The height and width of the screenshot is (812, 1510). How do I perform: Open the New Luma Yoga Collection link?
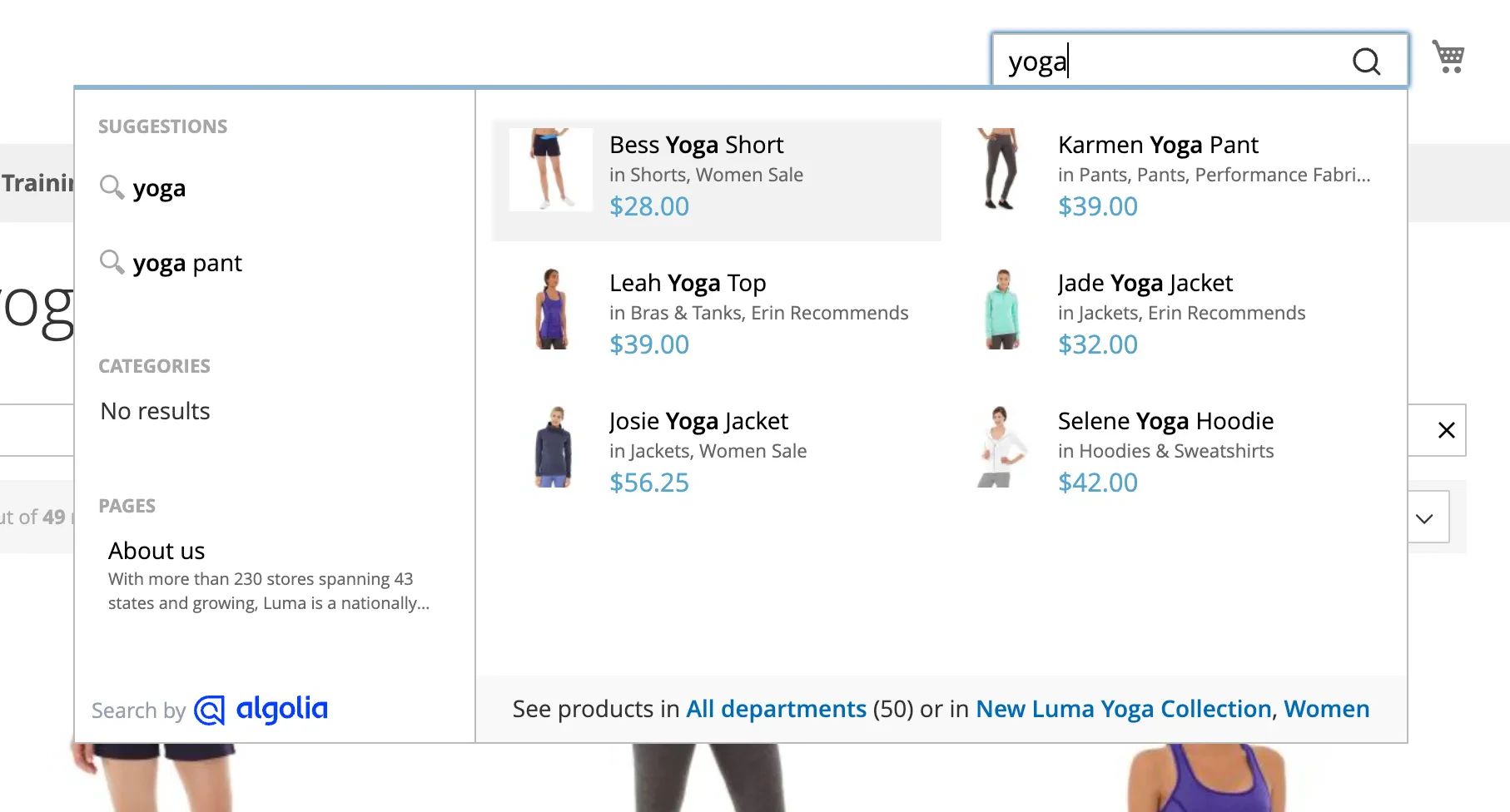(1124, 709)
